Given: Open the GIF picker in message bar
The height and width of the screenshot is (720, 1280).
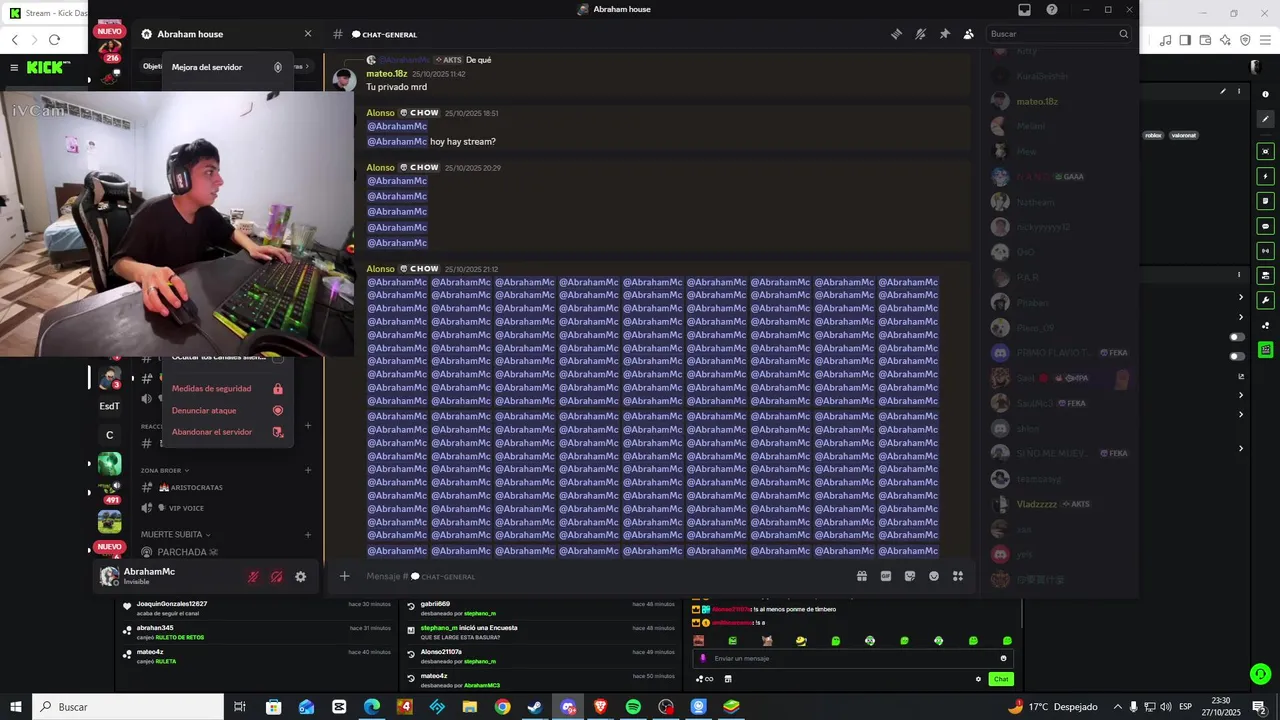Looking at the screenshot, I should point(886,576).
